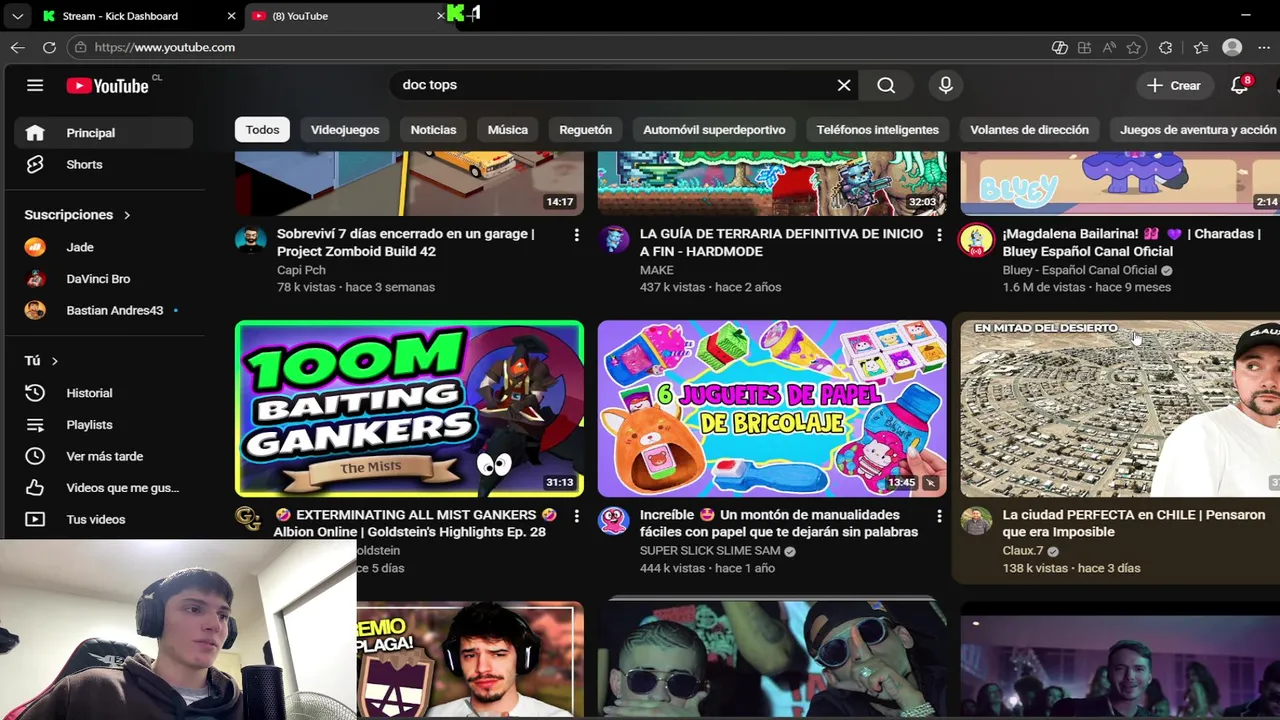The height and width of the screenshot is (720, 1280).
Task: Click the browser address bar URL
Action: tap(164, 47)
